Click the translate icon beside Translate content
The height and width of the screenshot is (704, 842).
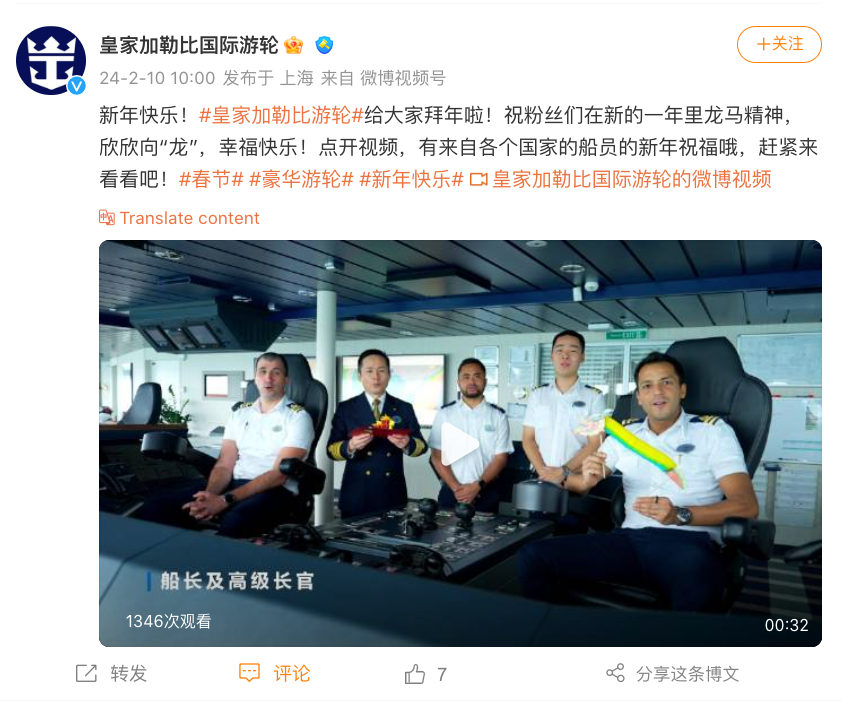107,218
